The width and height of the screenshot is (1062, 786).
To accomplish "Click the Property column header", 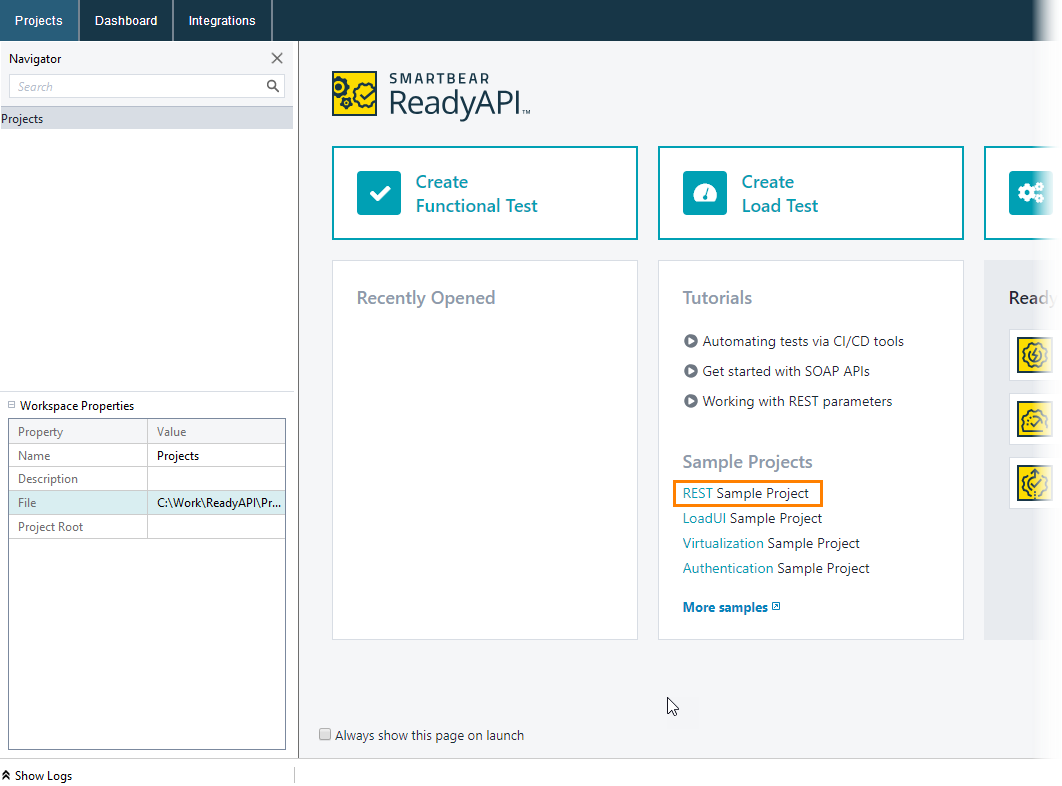I will pyautogui.click(x=78, y=432).
